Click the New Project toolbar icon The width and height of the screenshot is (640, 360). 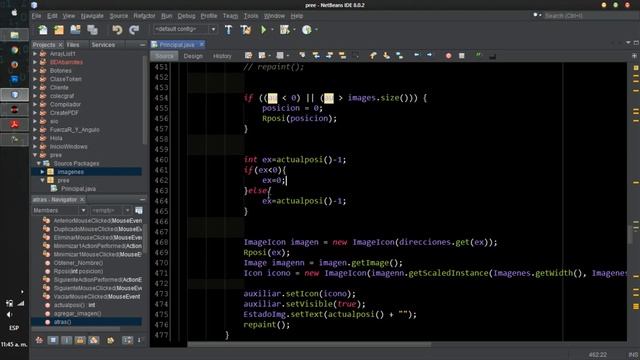click(59, 29)
